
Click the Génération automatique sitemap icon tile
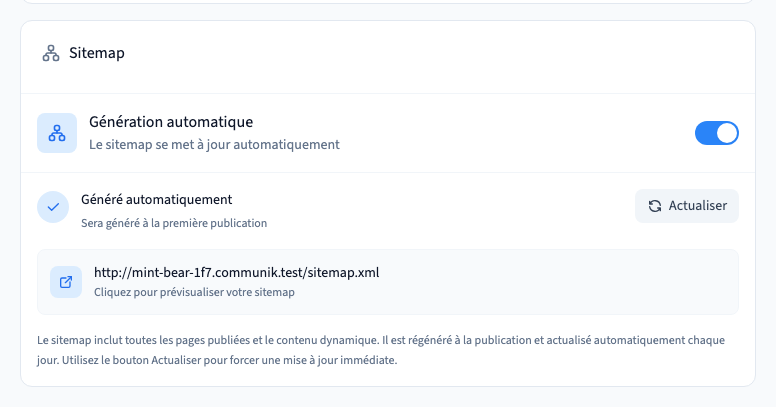tap(57, 133)
